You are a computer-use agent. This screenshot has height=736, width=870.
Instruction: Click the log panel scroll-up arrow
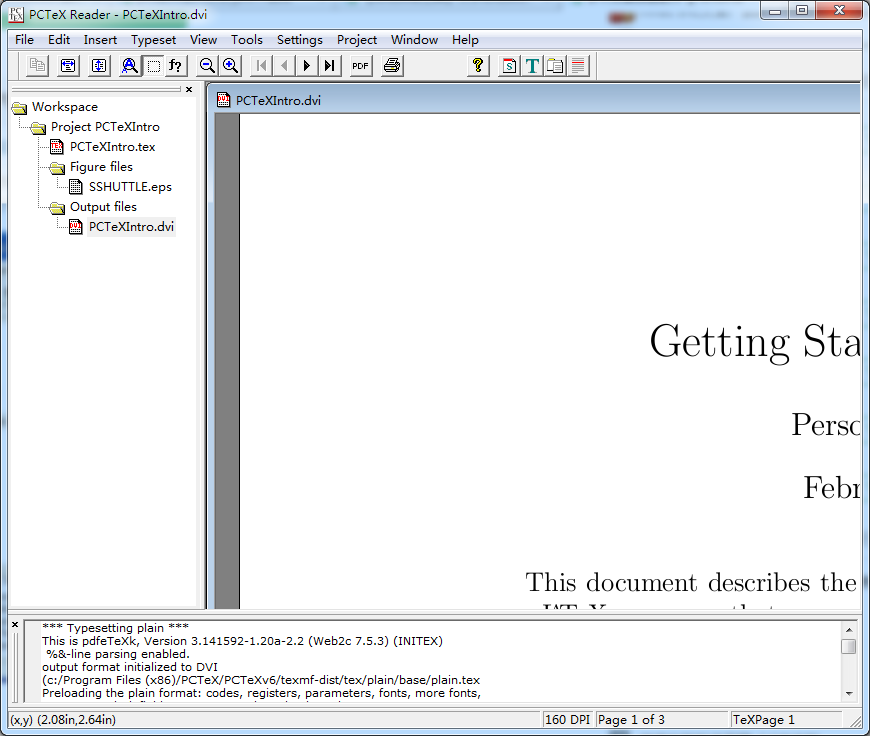[x=849, y=629]
